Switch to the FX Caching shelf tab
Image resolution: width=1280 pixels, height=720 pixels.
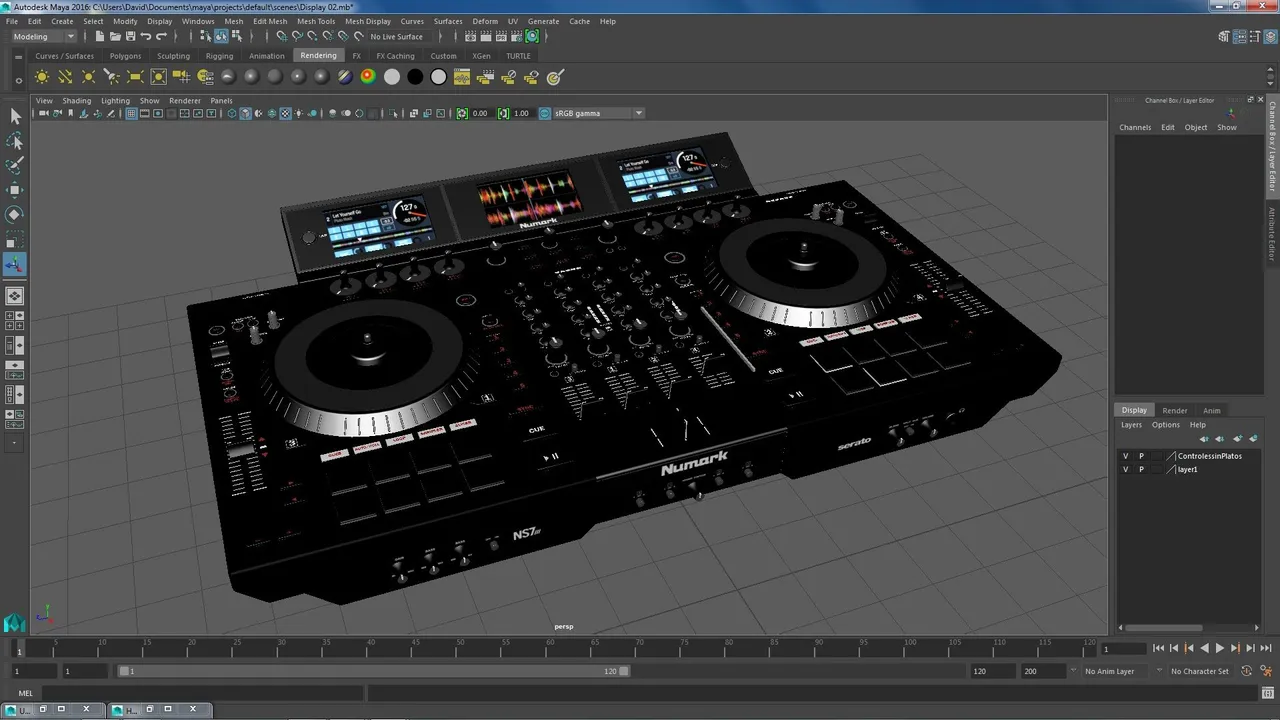point(395,56)
